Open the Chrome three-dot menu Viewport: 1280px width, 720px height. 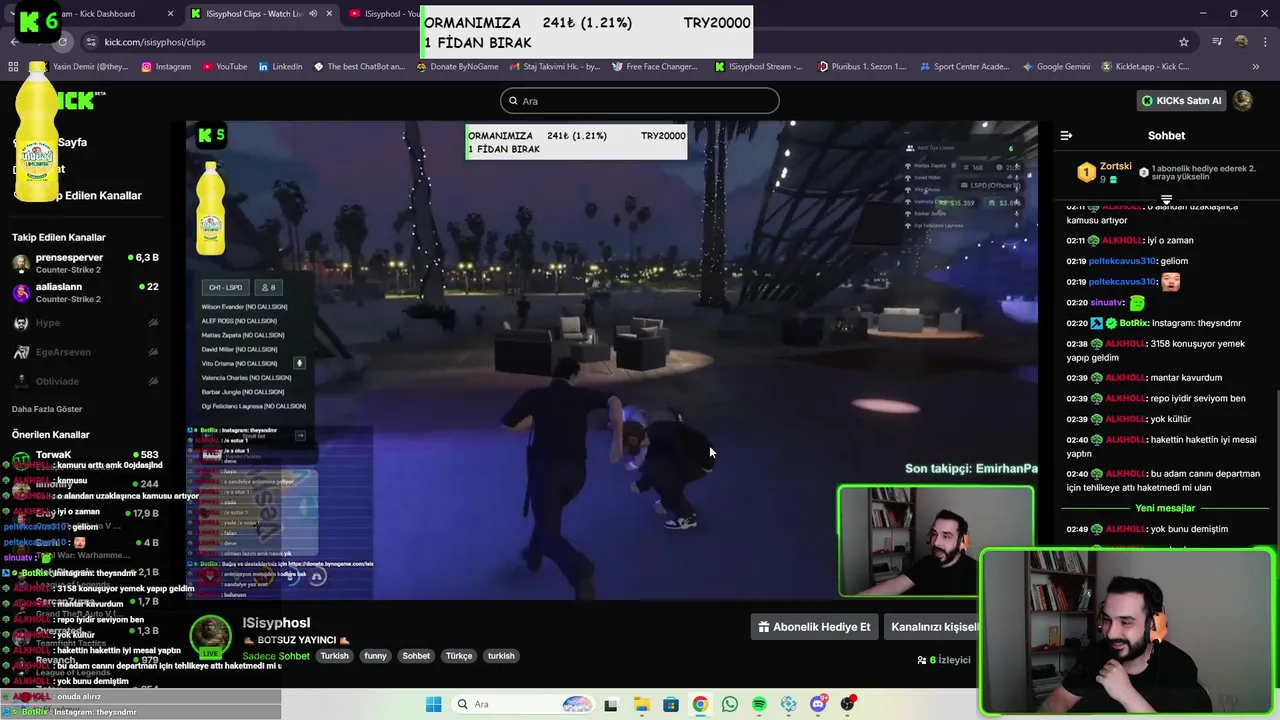[1265, 42]
